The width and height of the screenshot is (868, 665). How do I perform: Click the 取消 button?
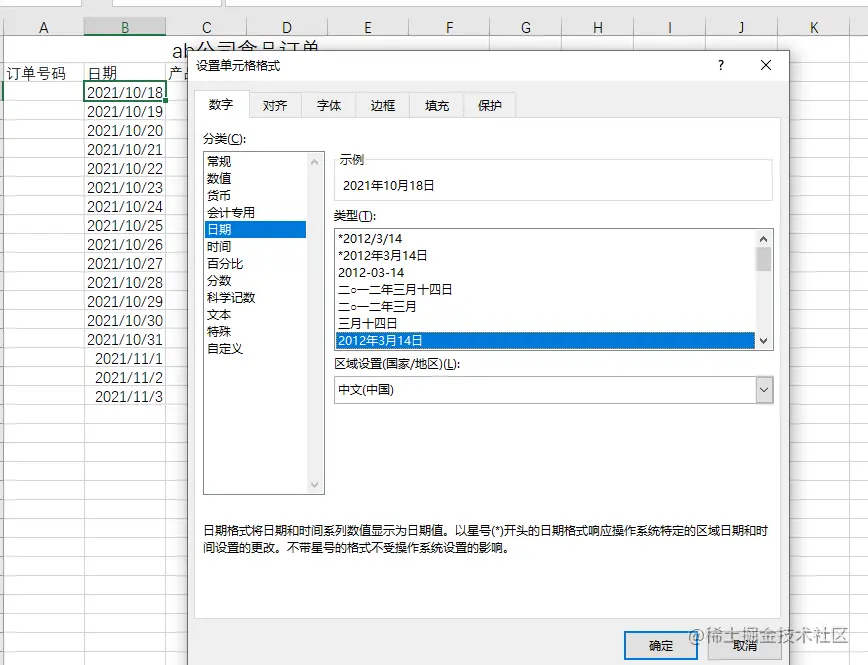[745, 646]
